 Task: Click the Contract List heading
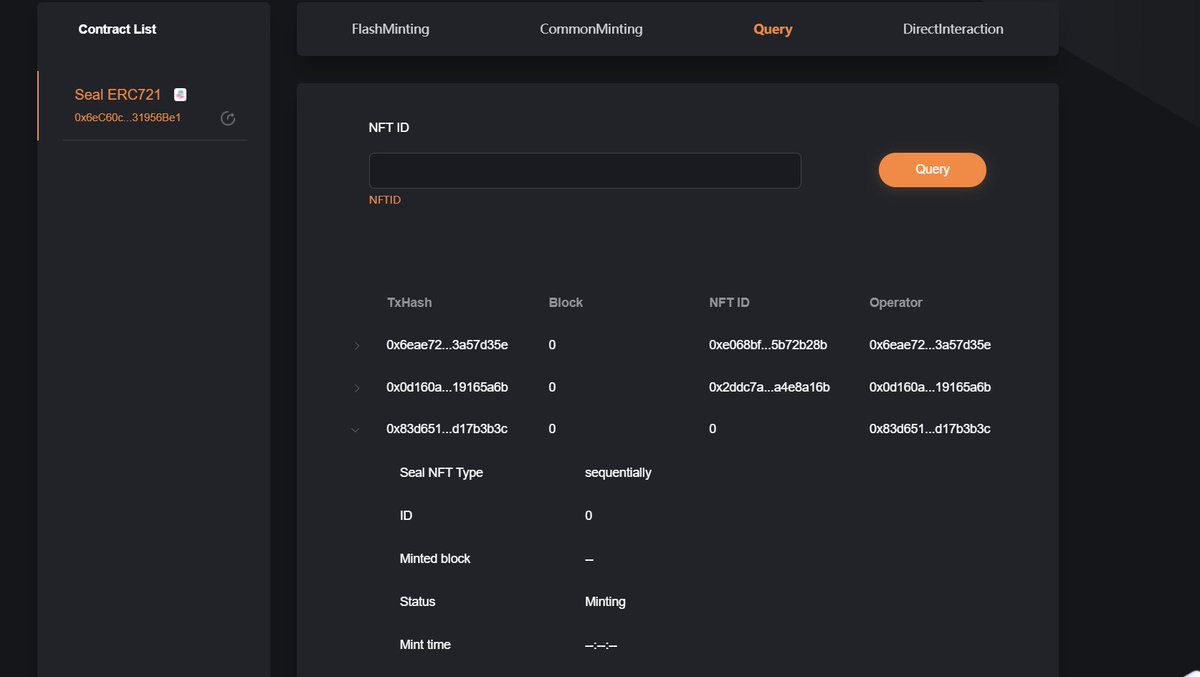click(x=117, y=29)
